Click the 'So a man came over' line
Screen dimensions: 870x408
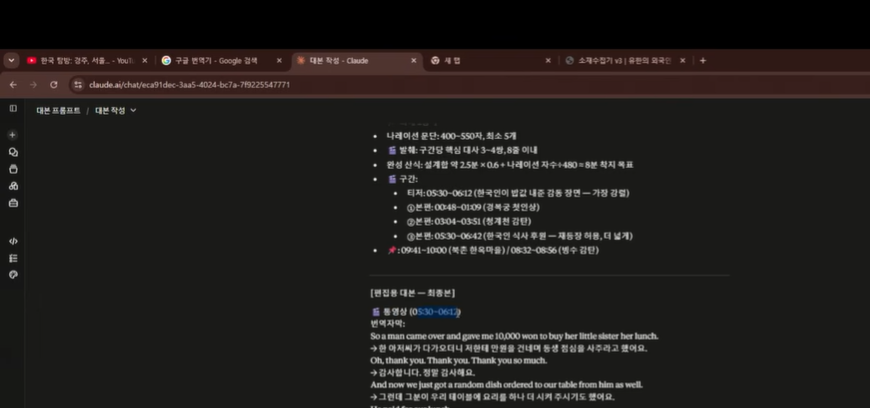(514, 336)
